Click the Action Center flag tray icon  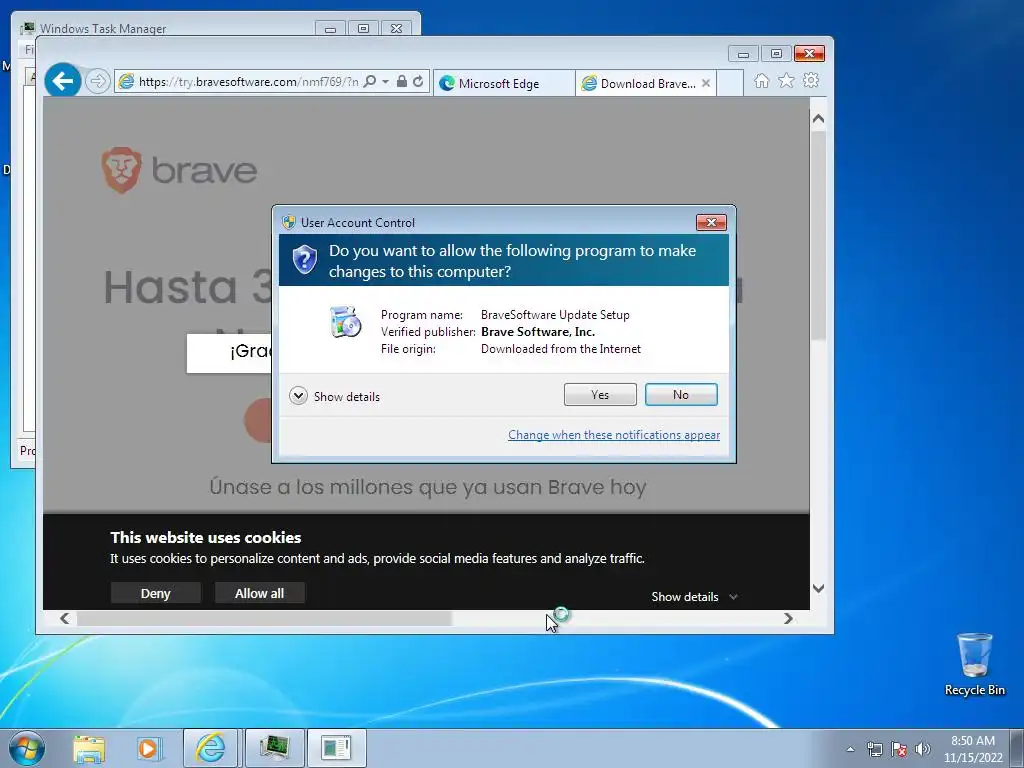pyautogui.click(x=899, y=749)
